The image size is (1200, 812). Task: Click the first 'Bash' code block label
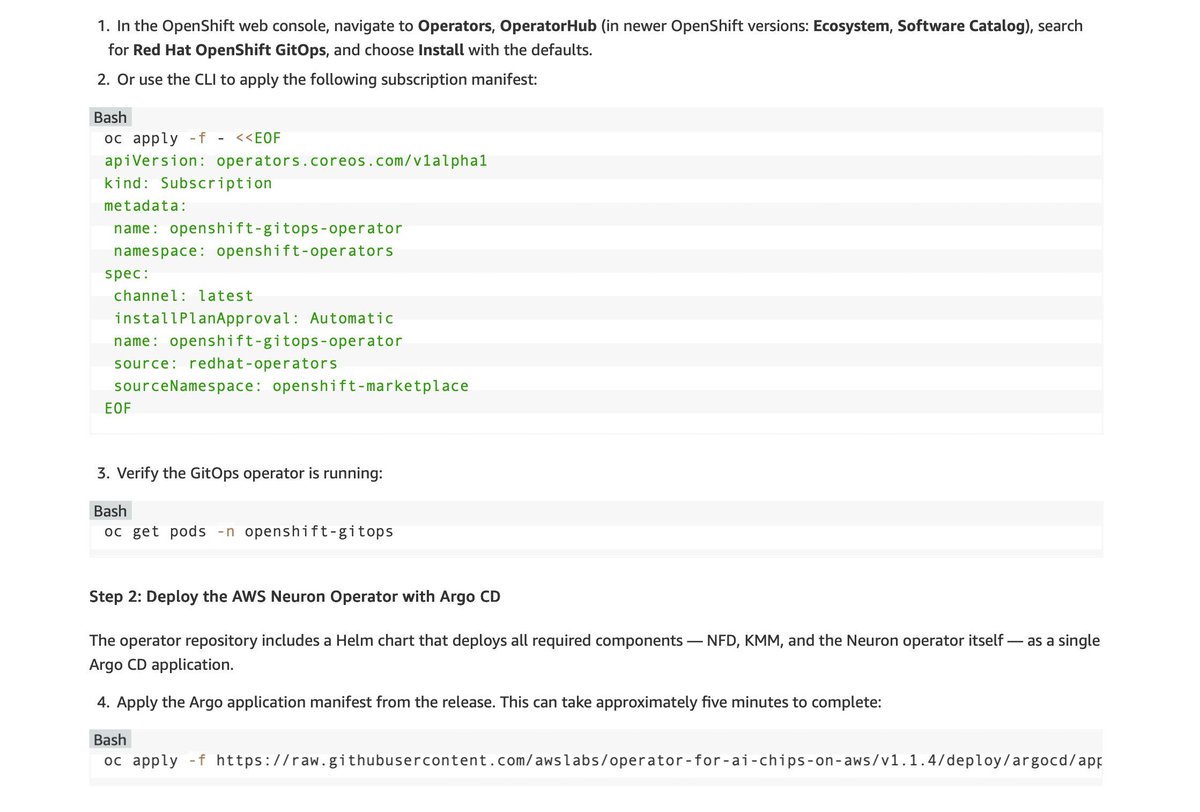110,117
